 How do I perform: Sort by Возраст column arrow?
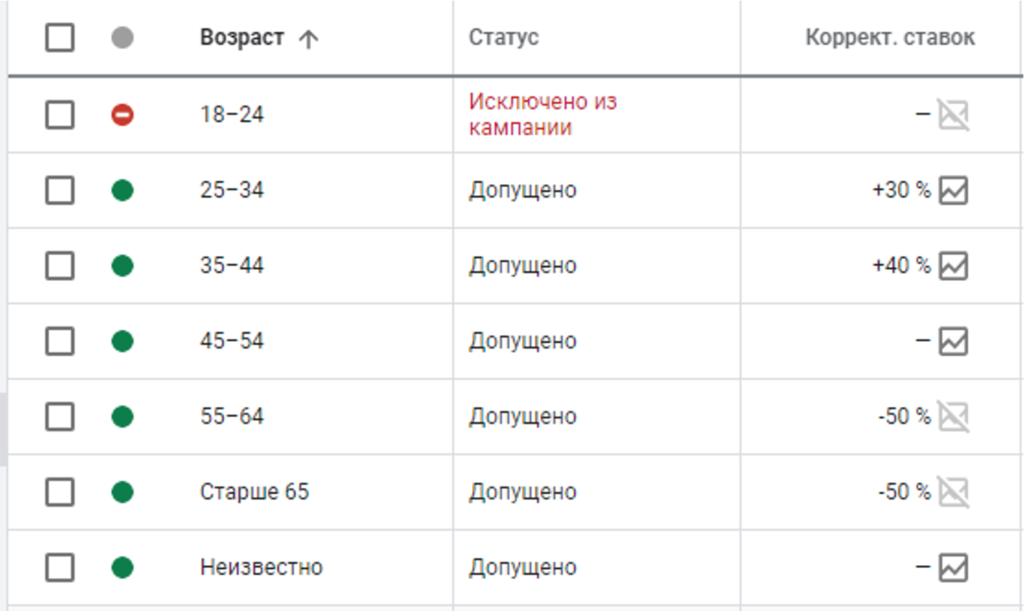click(x=308, y=39)
